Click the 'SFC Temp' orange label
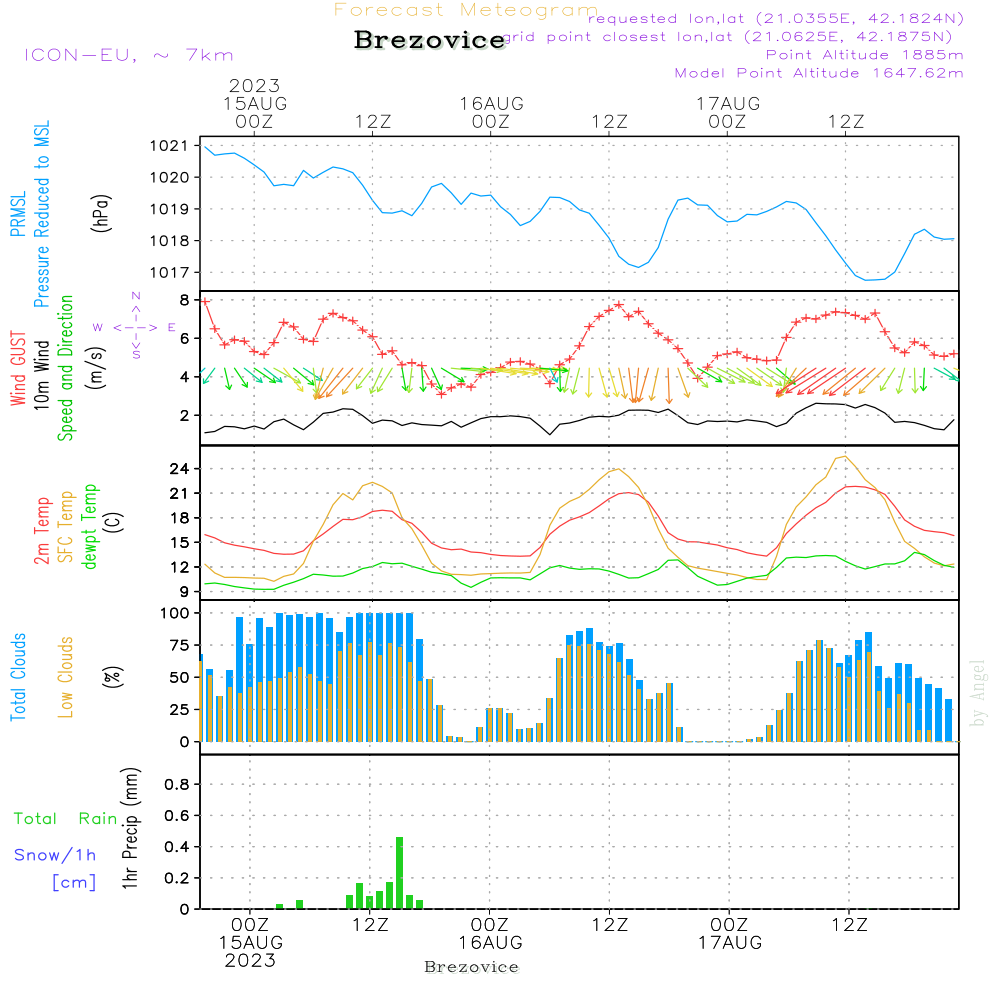 (x=66, y=527)
